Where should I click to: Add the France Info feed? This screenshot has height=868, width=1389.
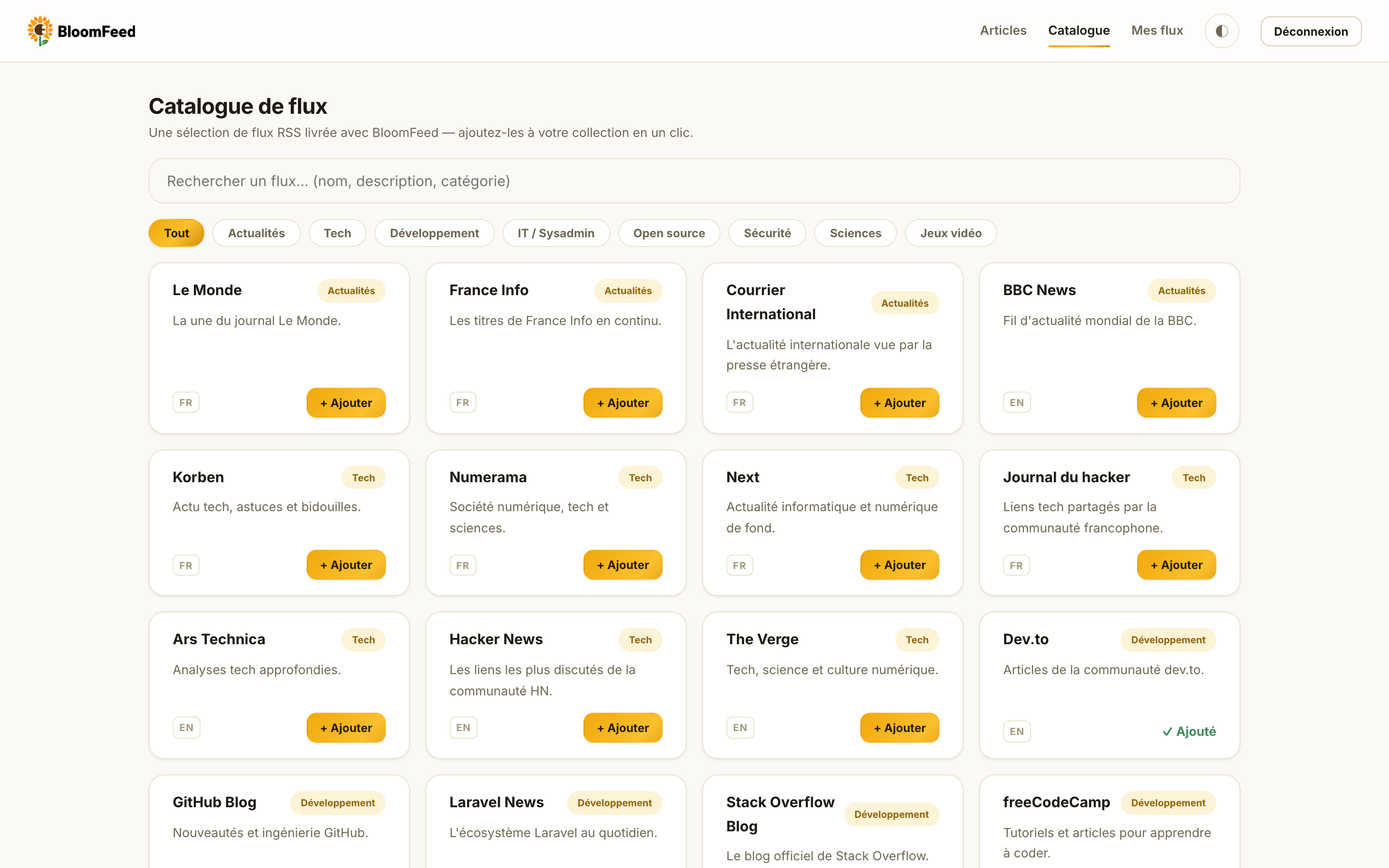pos(623,403)
